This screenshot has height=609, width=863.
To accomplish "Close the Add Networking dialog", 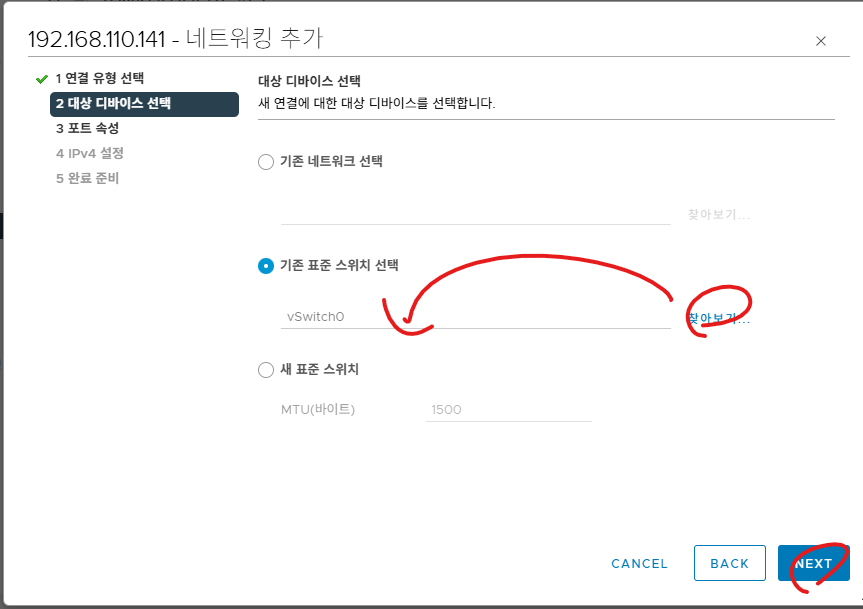I will click(821, 41).
